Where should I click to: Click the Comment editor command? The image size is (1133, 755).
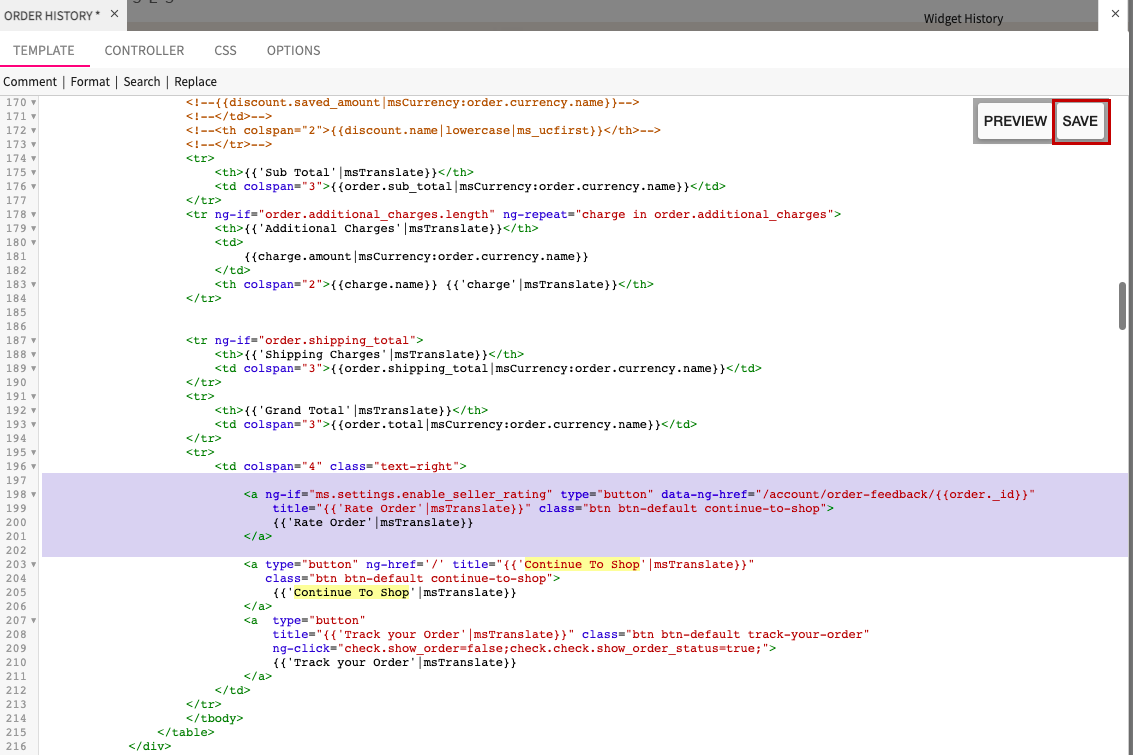(30, 82)
